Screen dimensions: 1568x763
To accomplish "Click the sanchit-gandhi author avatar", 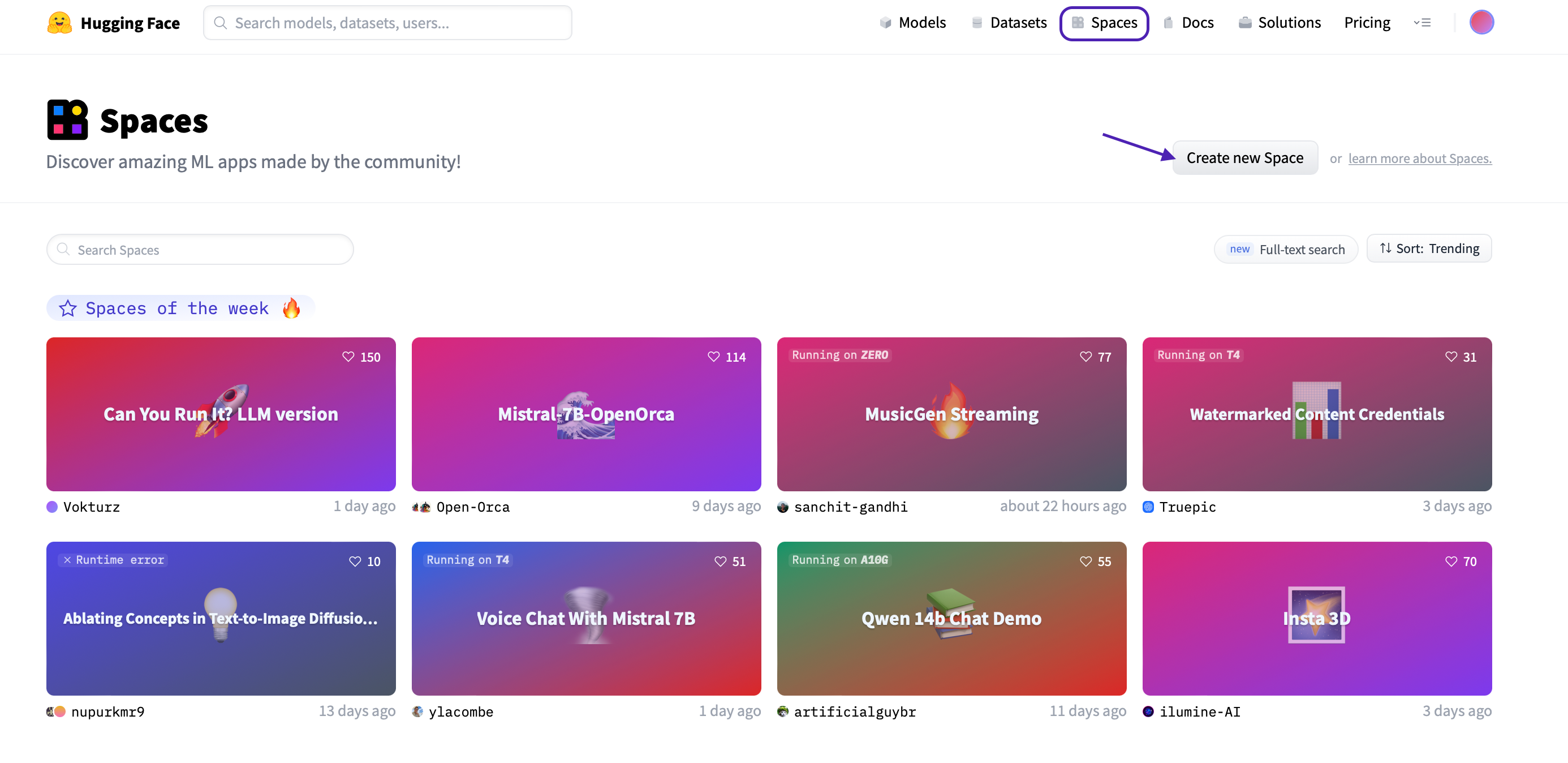I will point(783,507).
